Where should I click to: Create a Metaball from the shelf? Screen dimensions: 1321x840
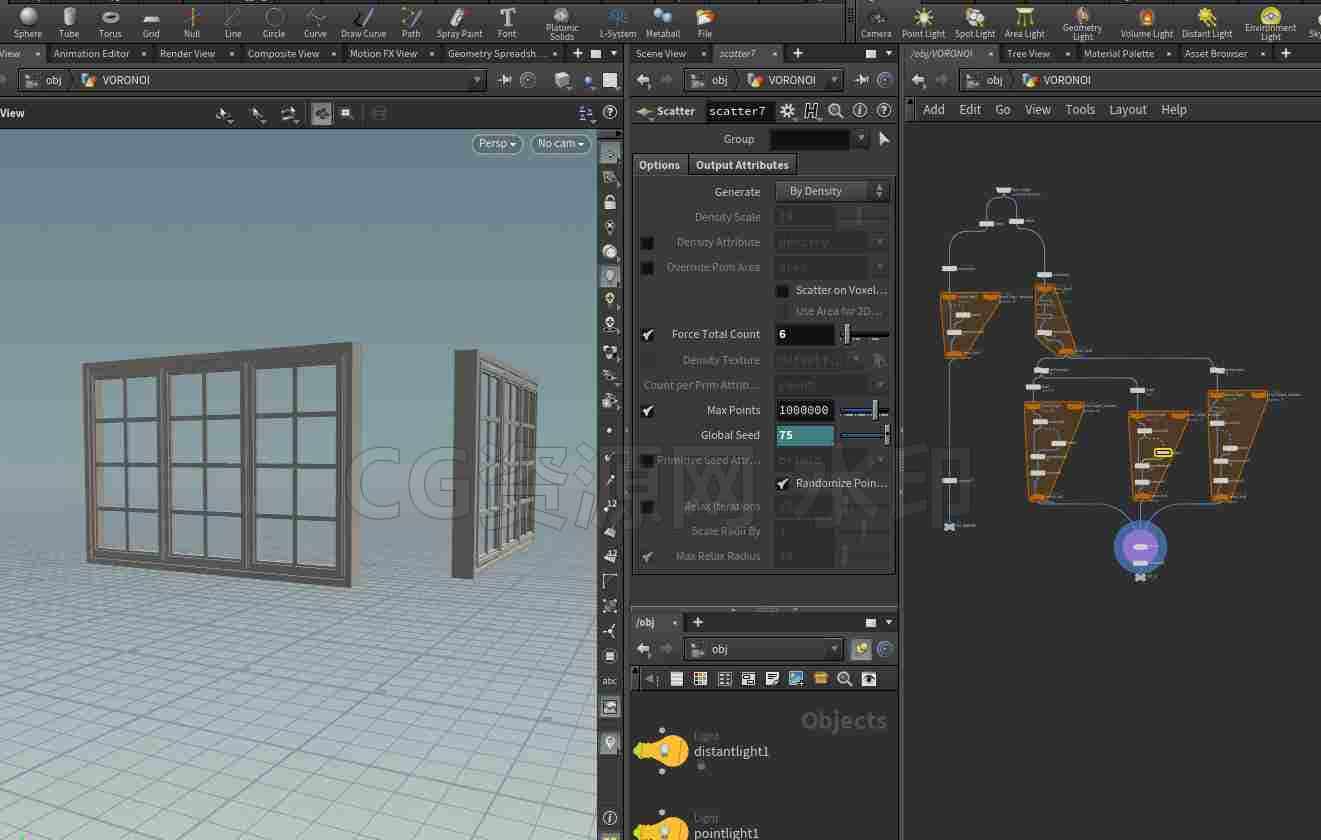coord(663,22)
